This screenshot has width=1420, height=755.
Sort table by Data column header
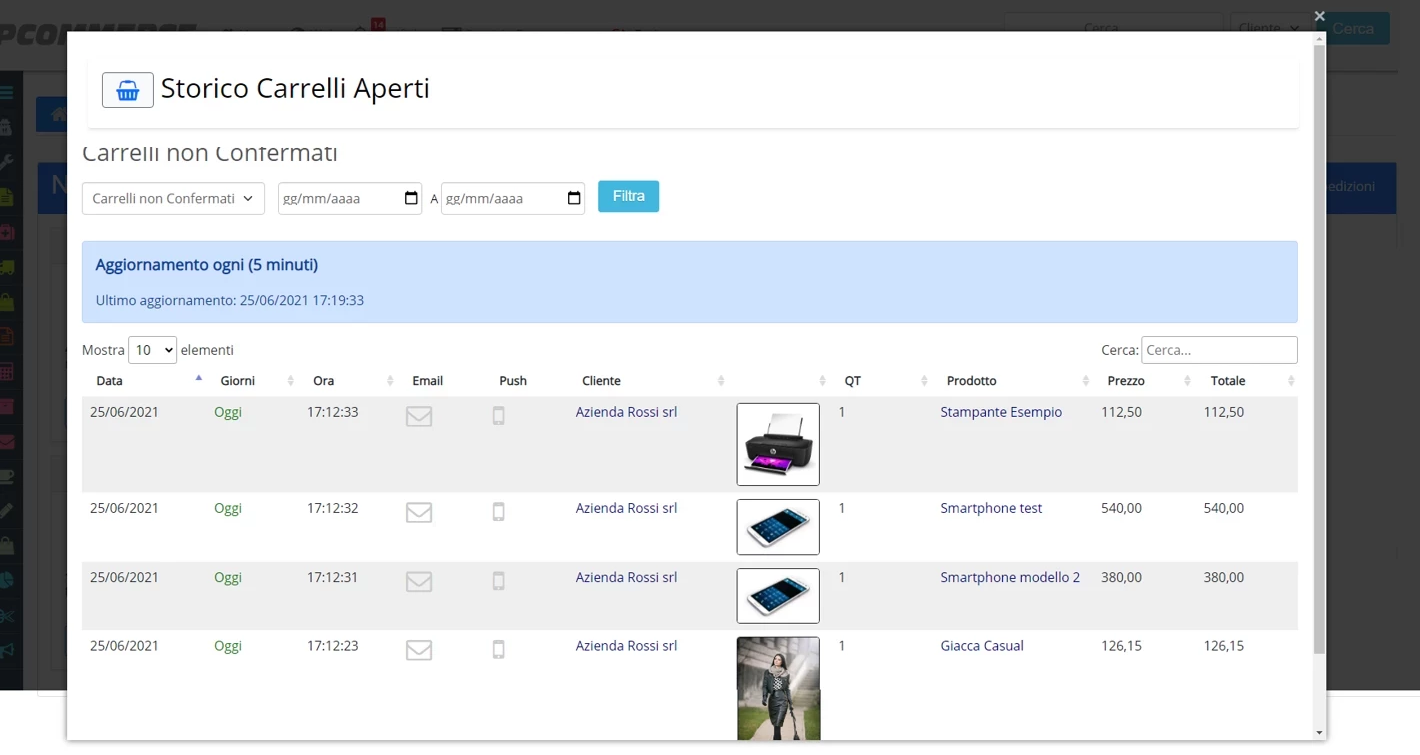click(110, 381)
